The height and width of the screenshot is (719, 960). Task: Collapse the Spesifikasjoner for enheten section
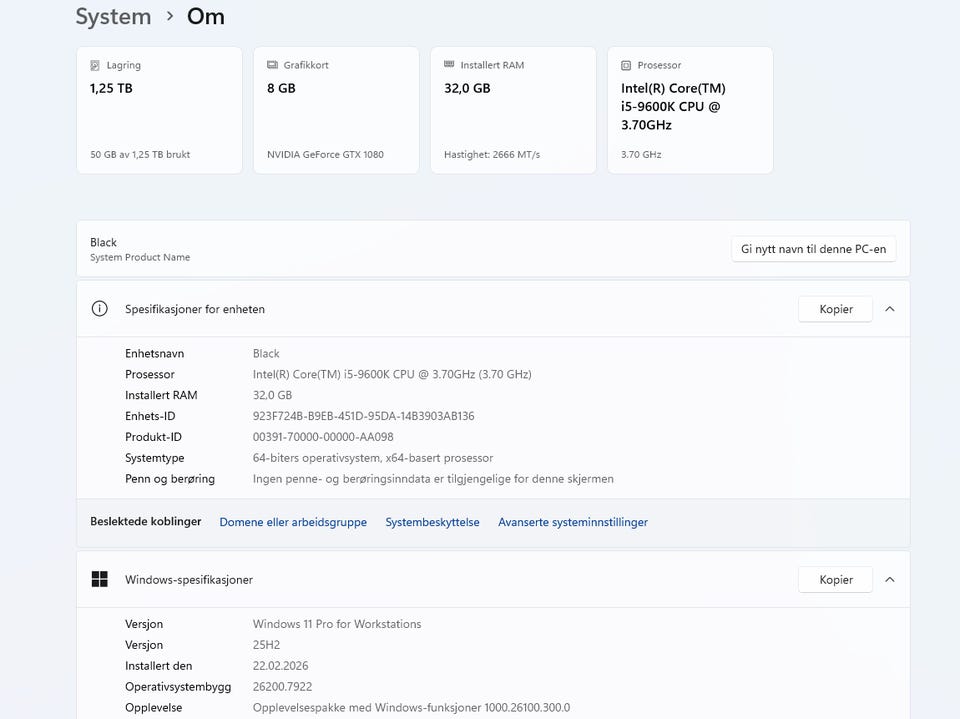coord(890,309)
